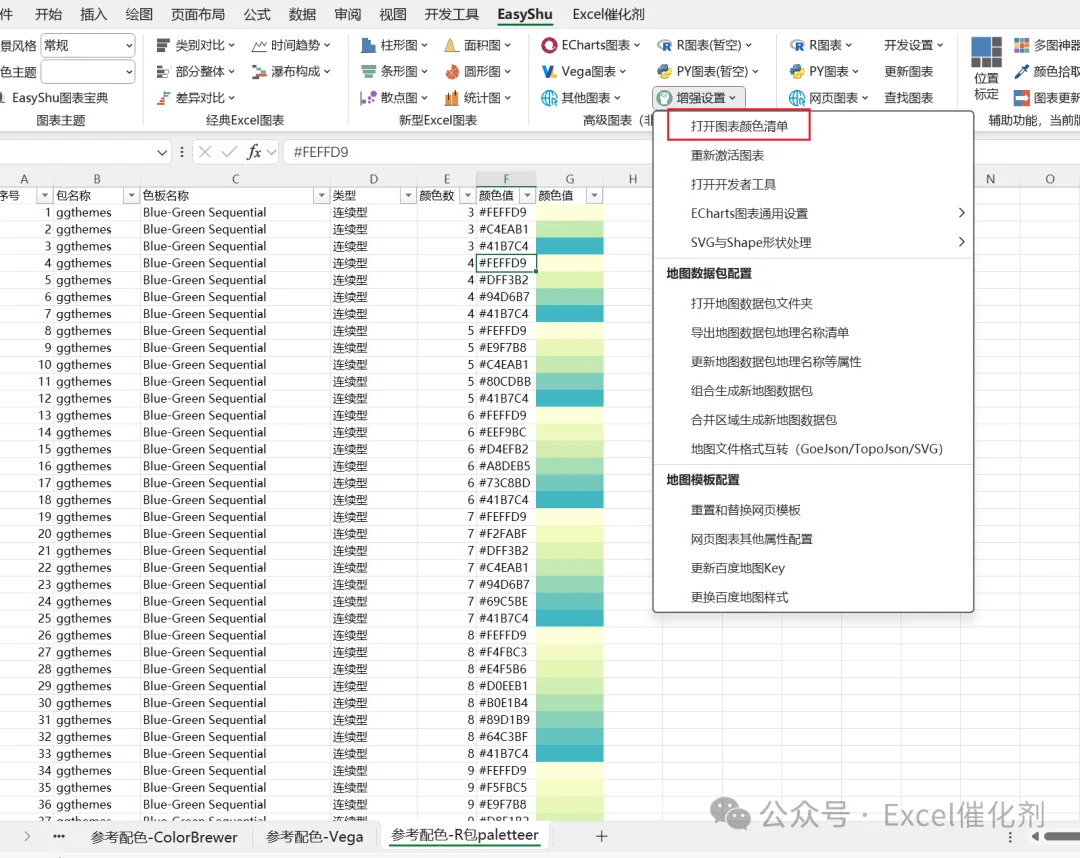Select 打开图表颜色清单 from the menu
Viewport: 1080px width, 858px height.
click(739, 126)
